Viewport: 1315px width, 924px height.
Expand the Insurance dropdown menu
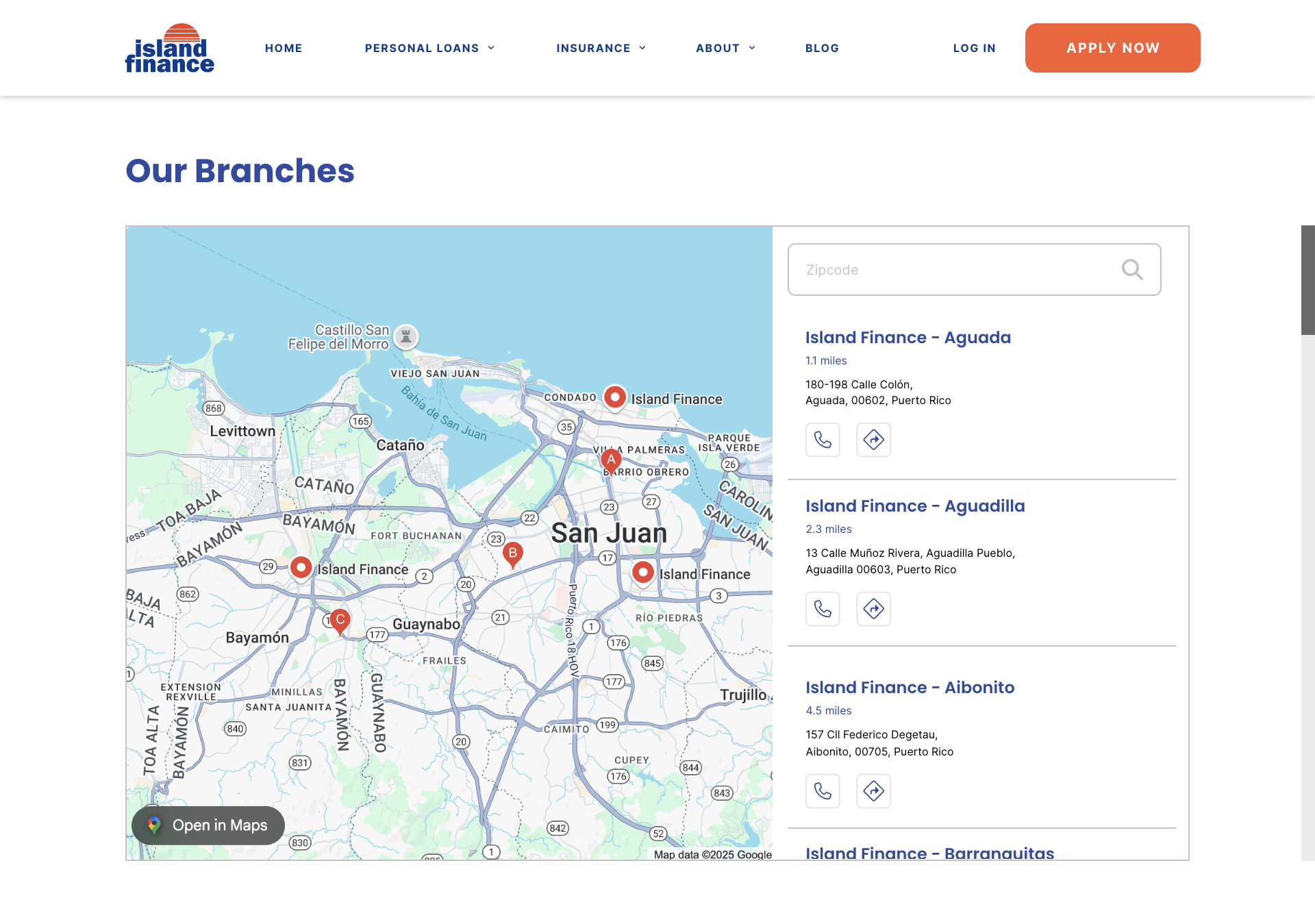(601, 48)
